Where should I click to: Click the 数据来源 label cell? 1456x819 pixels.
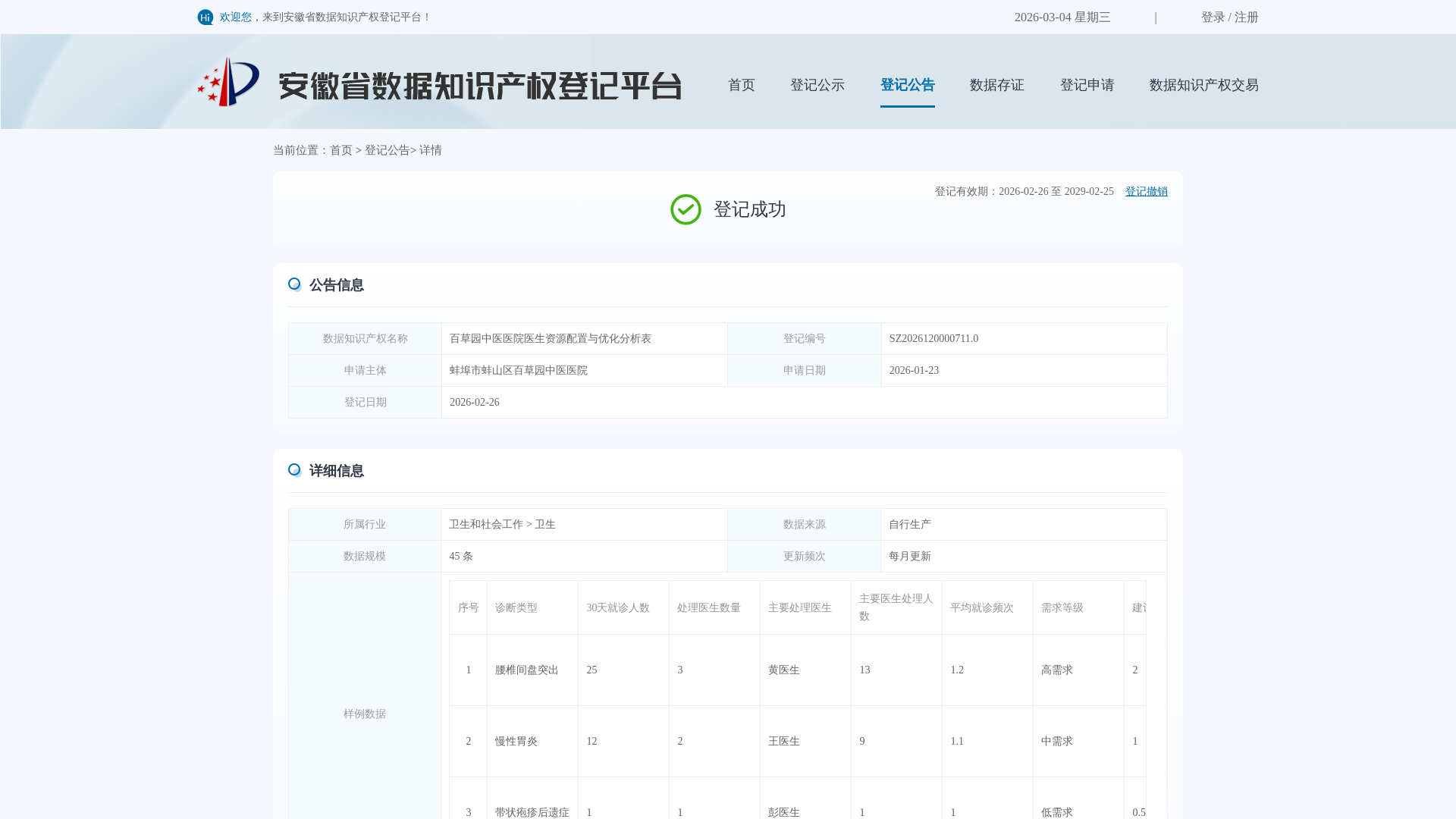(805, 525)
